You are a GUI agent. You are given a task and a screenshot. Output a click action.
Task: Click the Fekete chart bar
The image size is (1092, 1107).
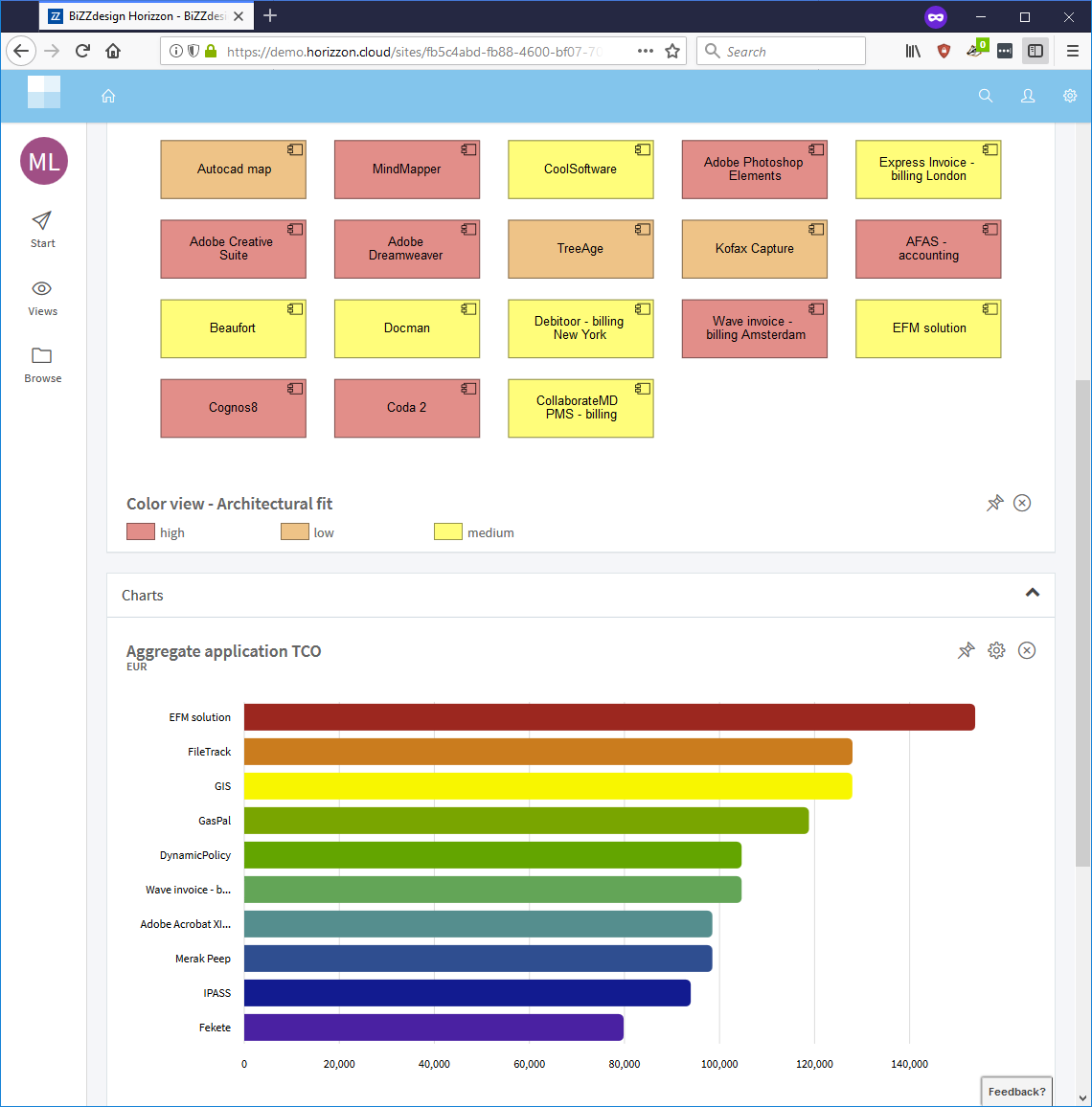pyautogui.click(x=434, y=1028)
